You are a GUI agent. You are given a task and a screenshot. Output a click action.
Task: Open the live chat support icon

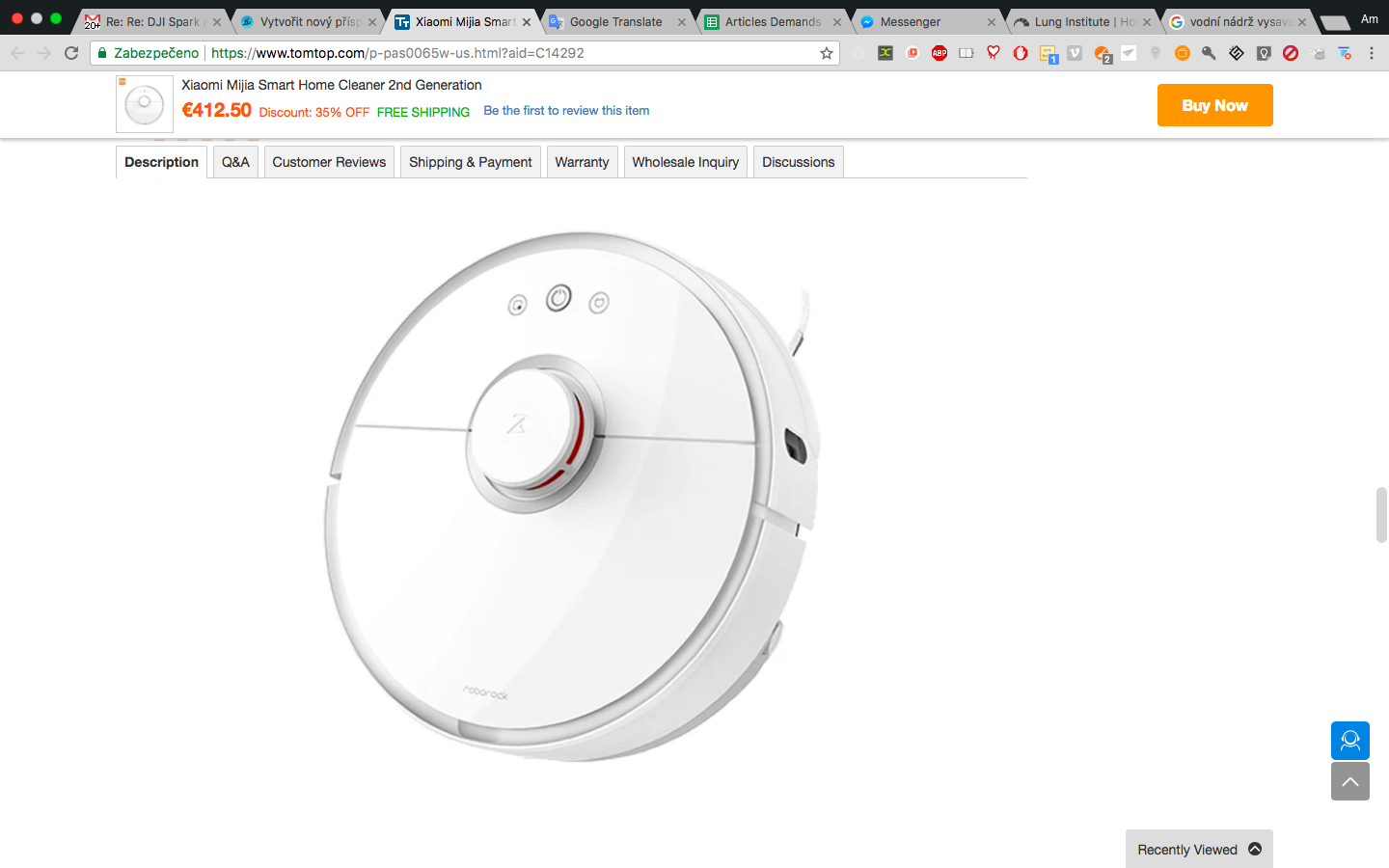pos(1349,740)
